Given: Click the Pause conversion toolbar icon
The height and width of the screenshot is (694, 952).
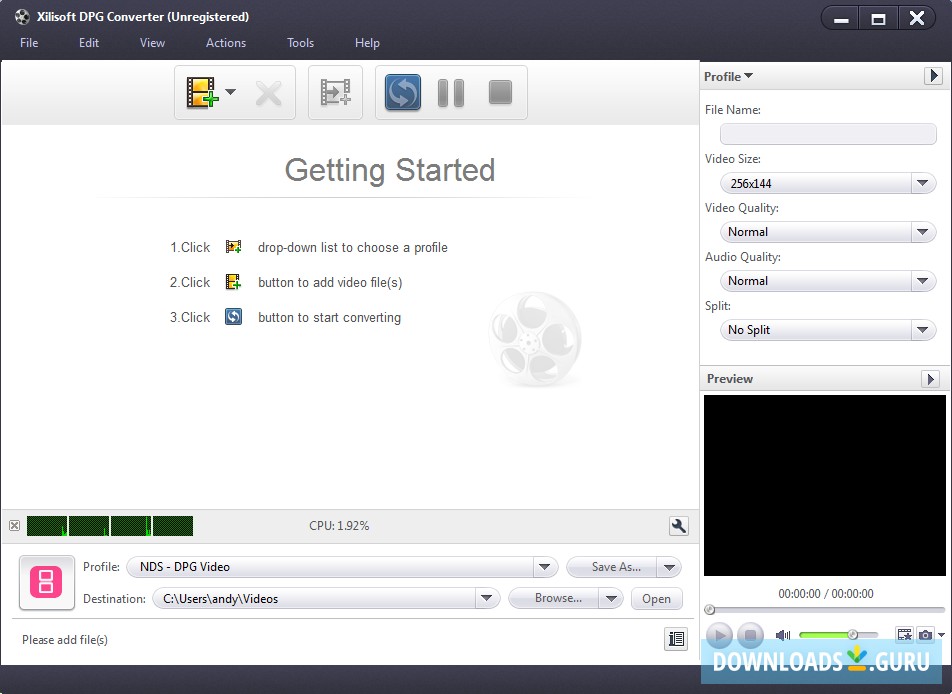Looking at the screenshot, I should [x=451, y=93].
